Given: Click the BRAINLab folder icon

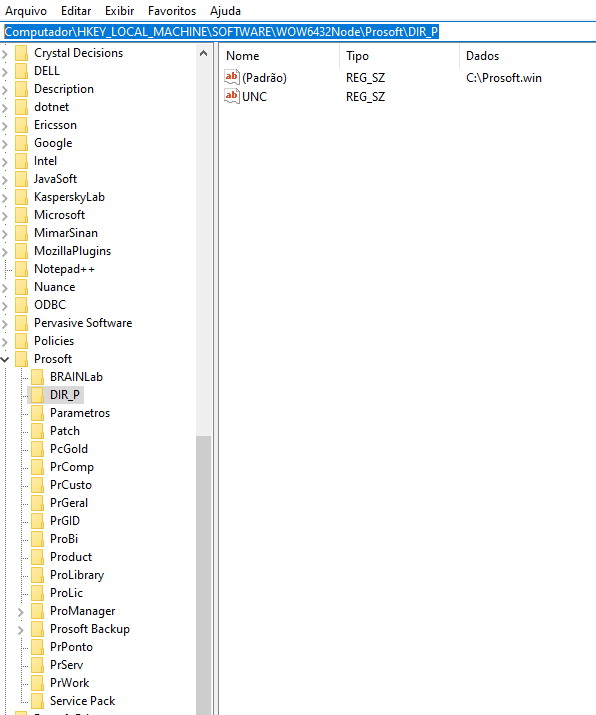Looking at the screenshot, I should click(x=37, y=377).
